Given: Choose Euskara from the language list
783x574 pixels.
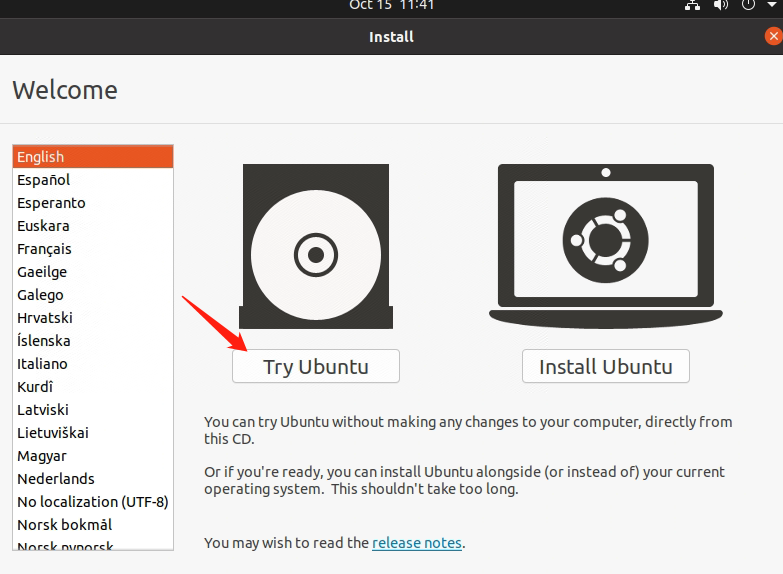Looking at the screenshot, I should tap(93, 225).
